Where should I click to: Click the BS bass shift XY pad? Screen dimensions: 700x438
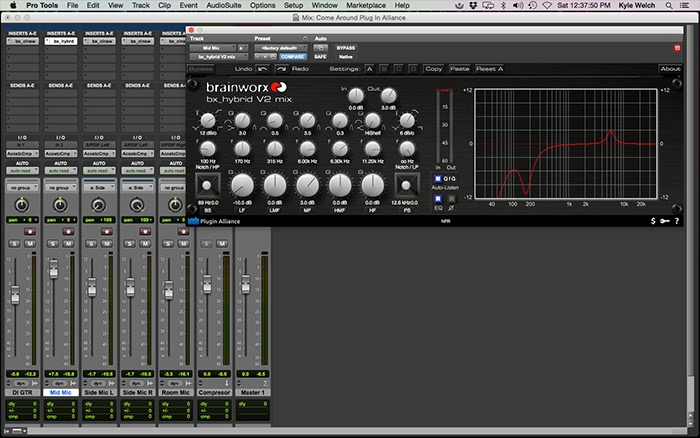(x=207, y=185)
